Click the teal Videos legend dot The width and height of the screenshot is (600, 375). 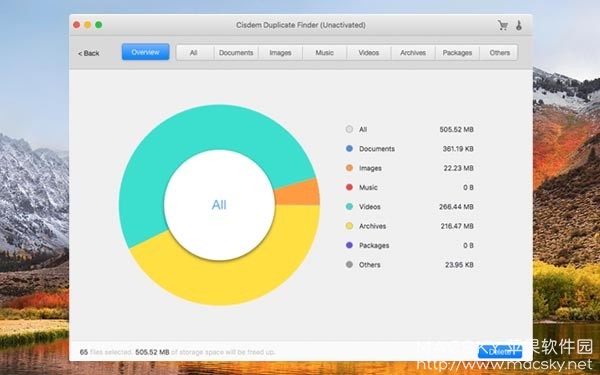click(349, 207)
